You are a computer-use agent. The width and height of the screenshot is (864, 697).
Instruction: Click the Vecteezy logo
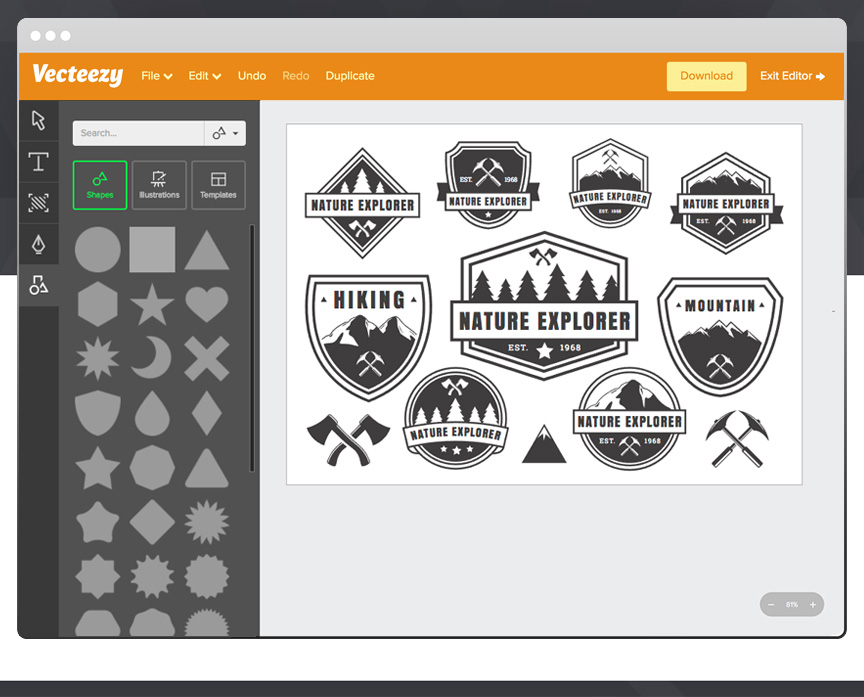(x=77, y=75)
